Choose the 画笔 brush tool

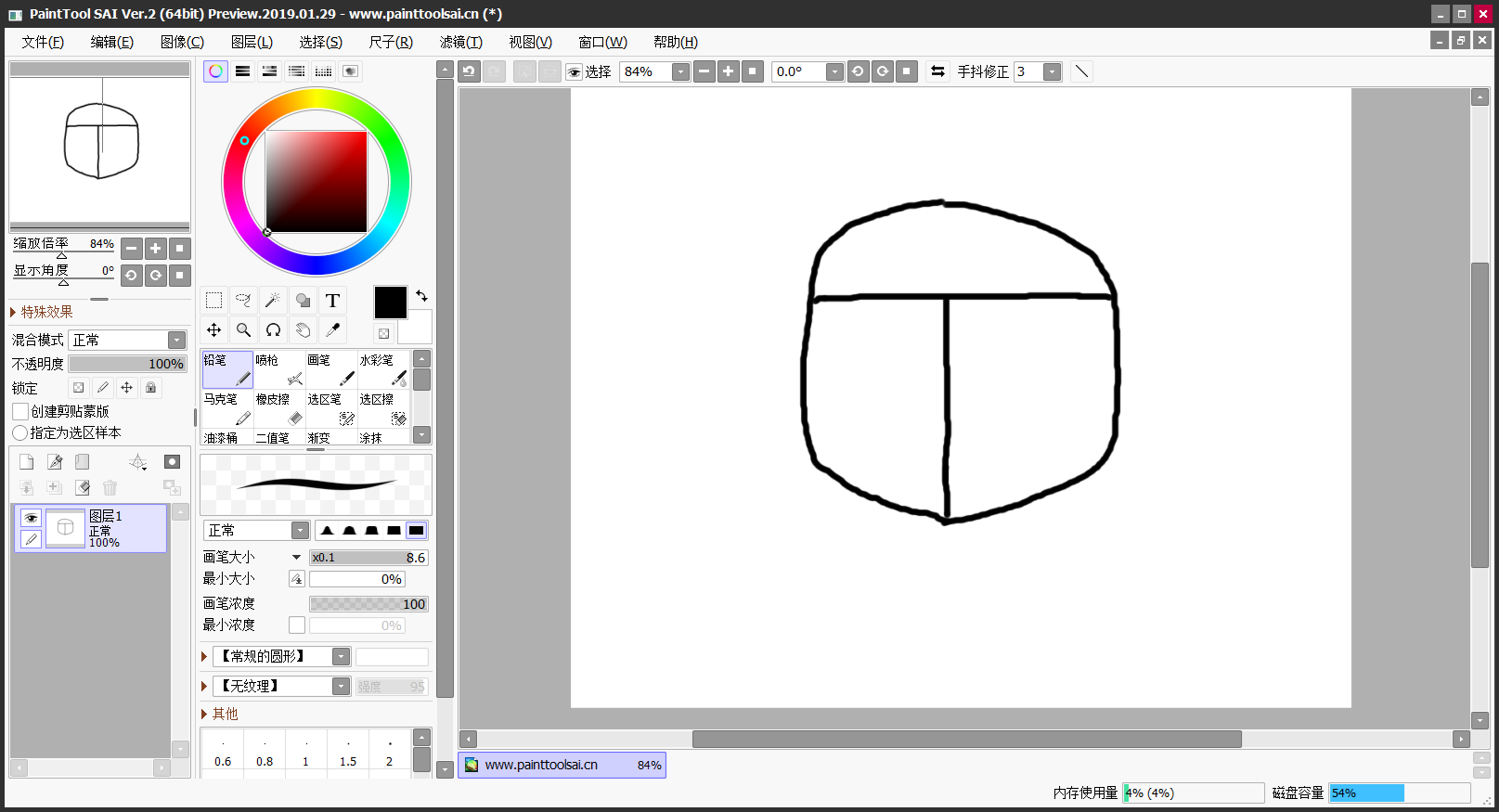[x=331, y=369]
